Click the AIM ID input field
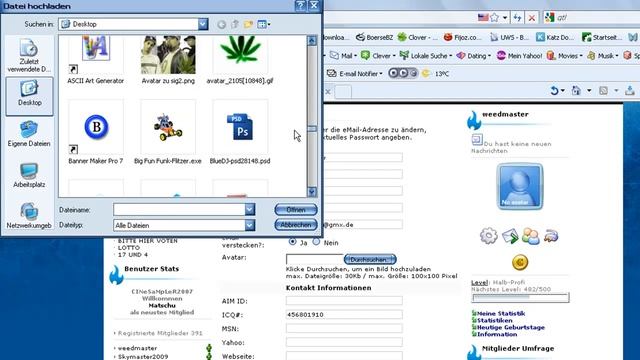Screen dimensions: 640x360 (x=344, y=301)
